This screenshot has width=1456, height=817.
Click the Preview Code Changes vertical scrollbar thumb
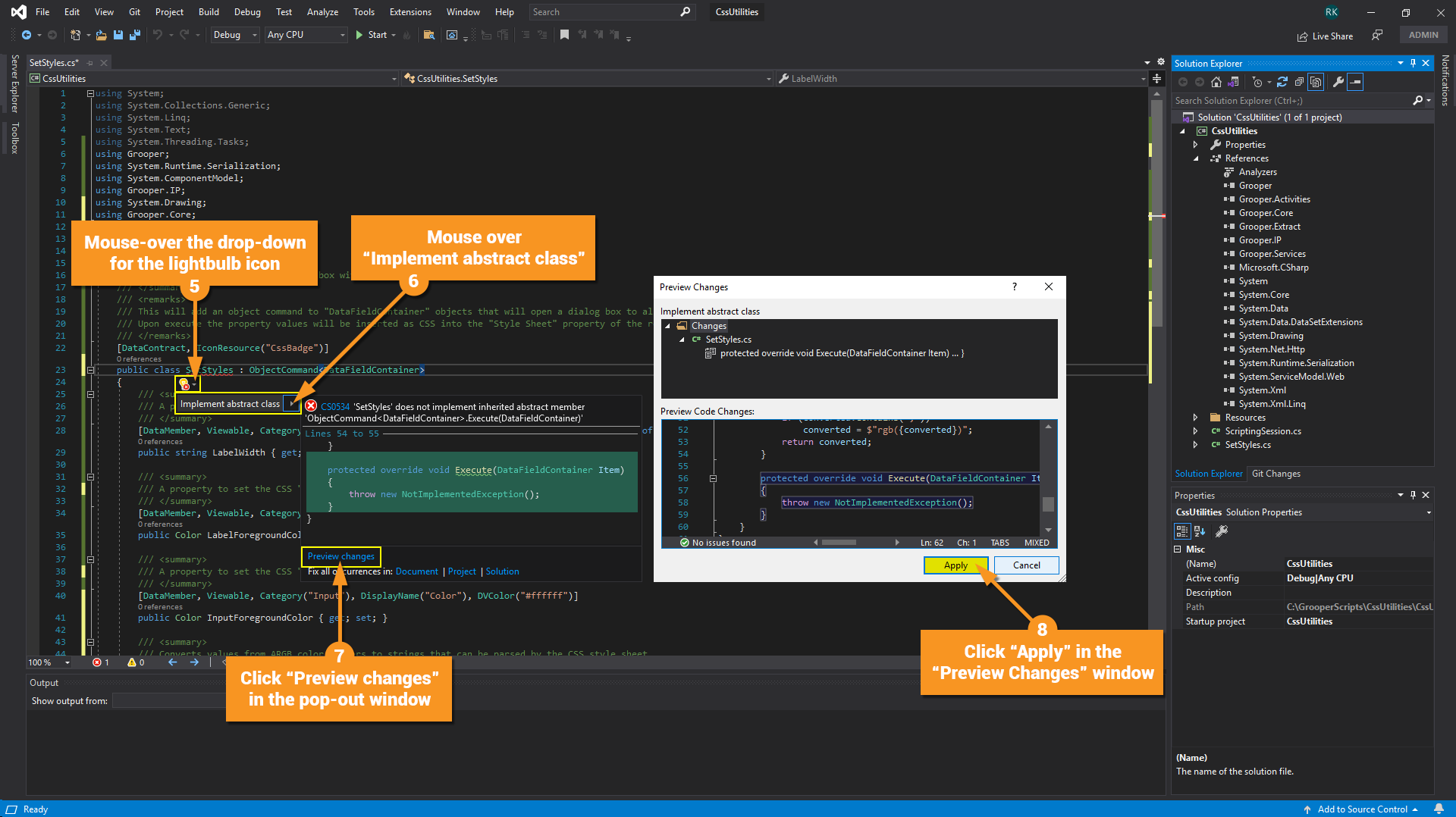click(x=1048, y=504)
